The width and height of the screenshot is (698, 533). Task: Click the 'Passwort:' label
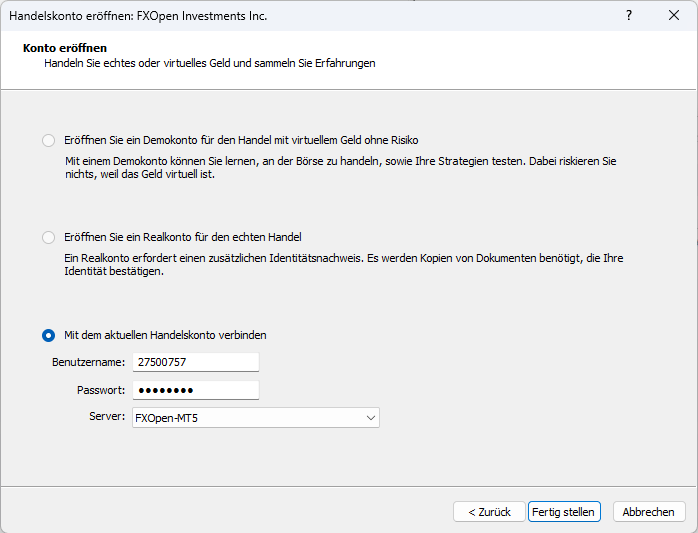coord(101,390)
